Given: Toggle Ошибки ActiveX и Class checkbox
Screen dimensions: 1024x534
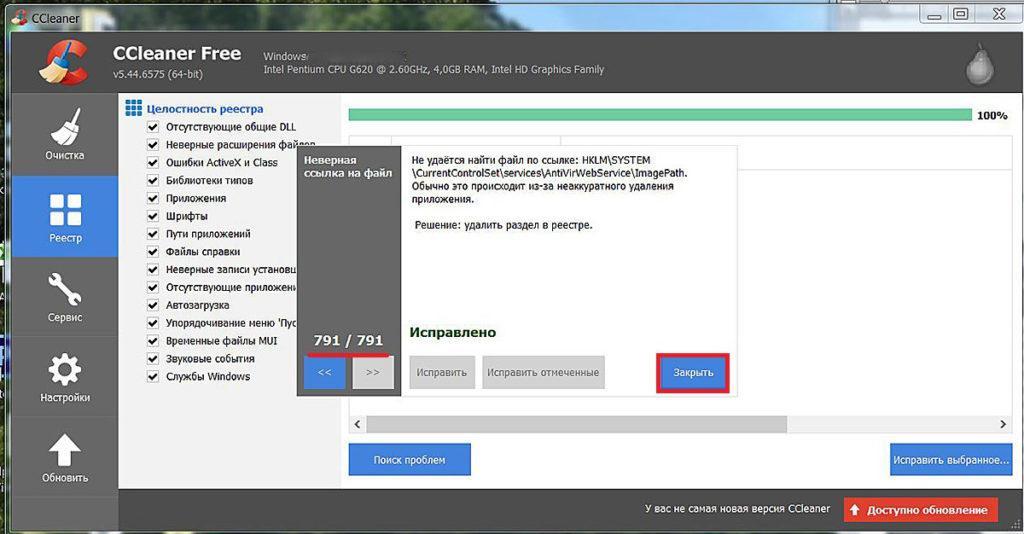Looking at the screenshot, I should pyautogui.click(x=153, y=163).
